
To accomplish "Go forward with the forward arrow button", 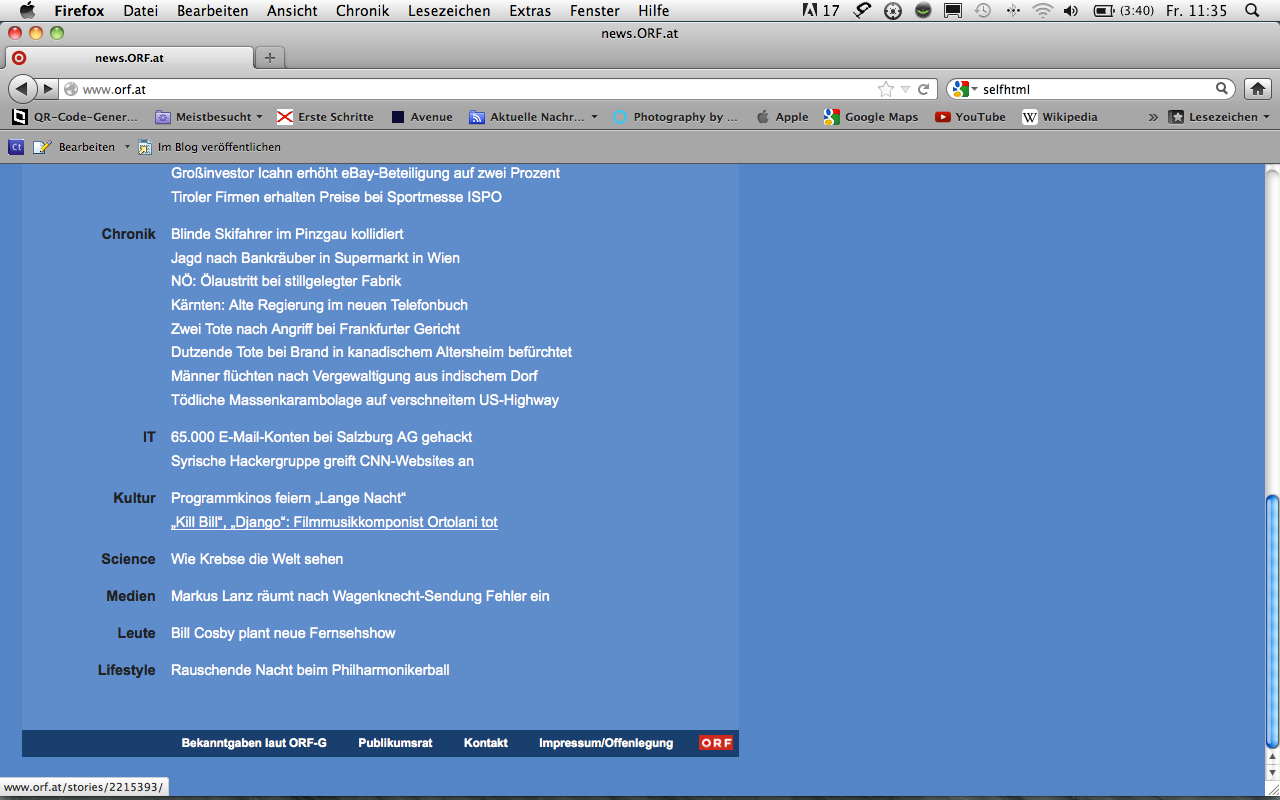I will (47, 89).
